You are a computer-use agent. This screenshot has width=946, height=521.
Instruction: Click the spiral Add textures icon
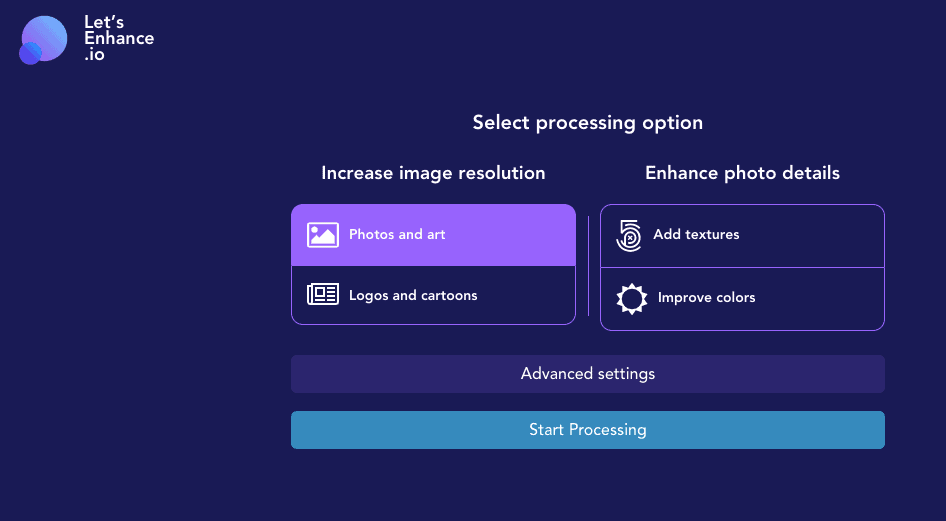pos(630,235)
